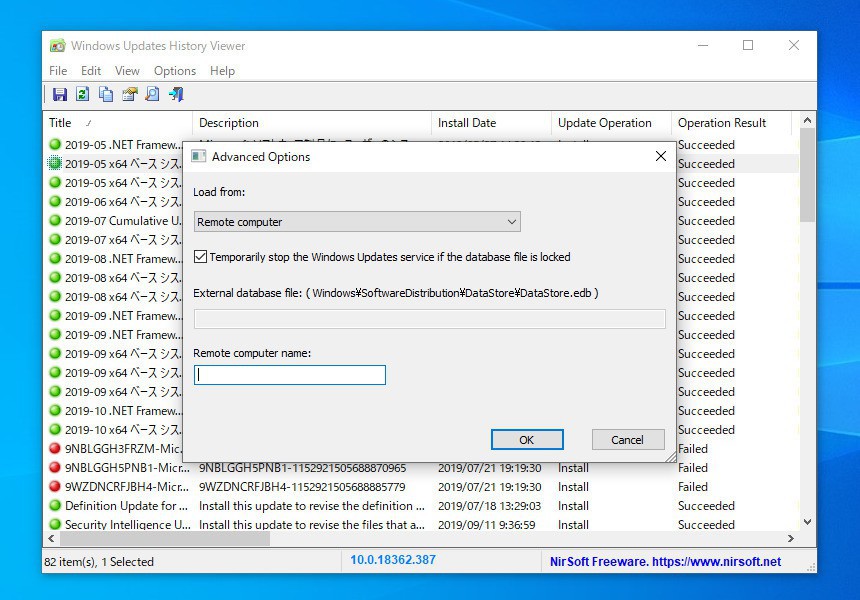The image size is (860, 600).
Task: Sort by Install Date column header
Action: 467,123
